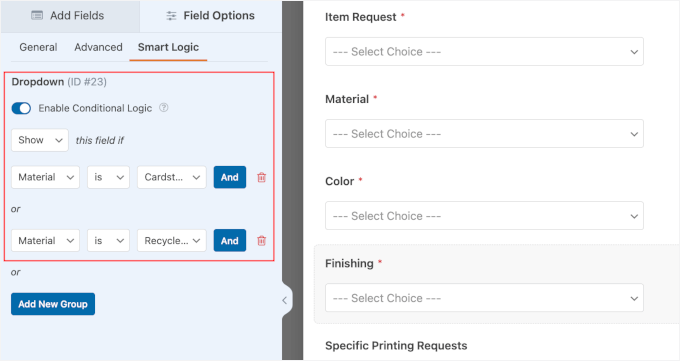This screenshot has height=361, width=680.
Task: Open the Material select dropdown in preview
Action: coord(484,134)
